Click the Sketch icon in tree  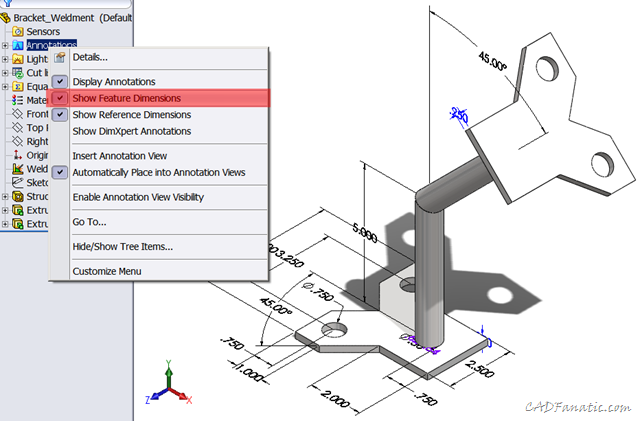click(18, 183)
